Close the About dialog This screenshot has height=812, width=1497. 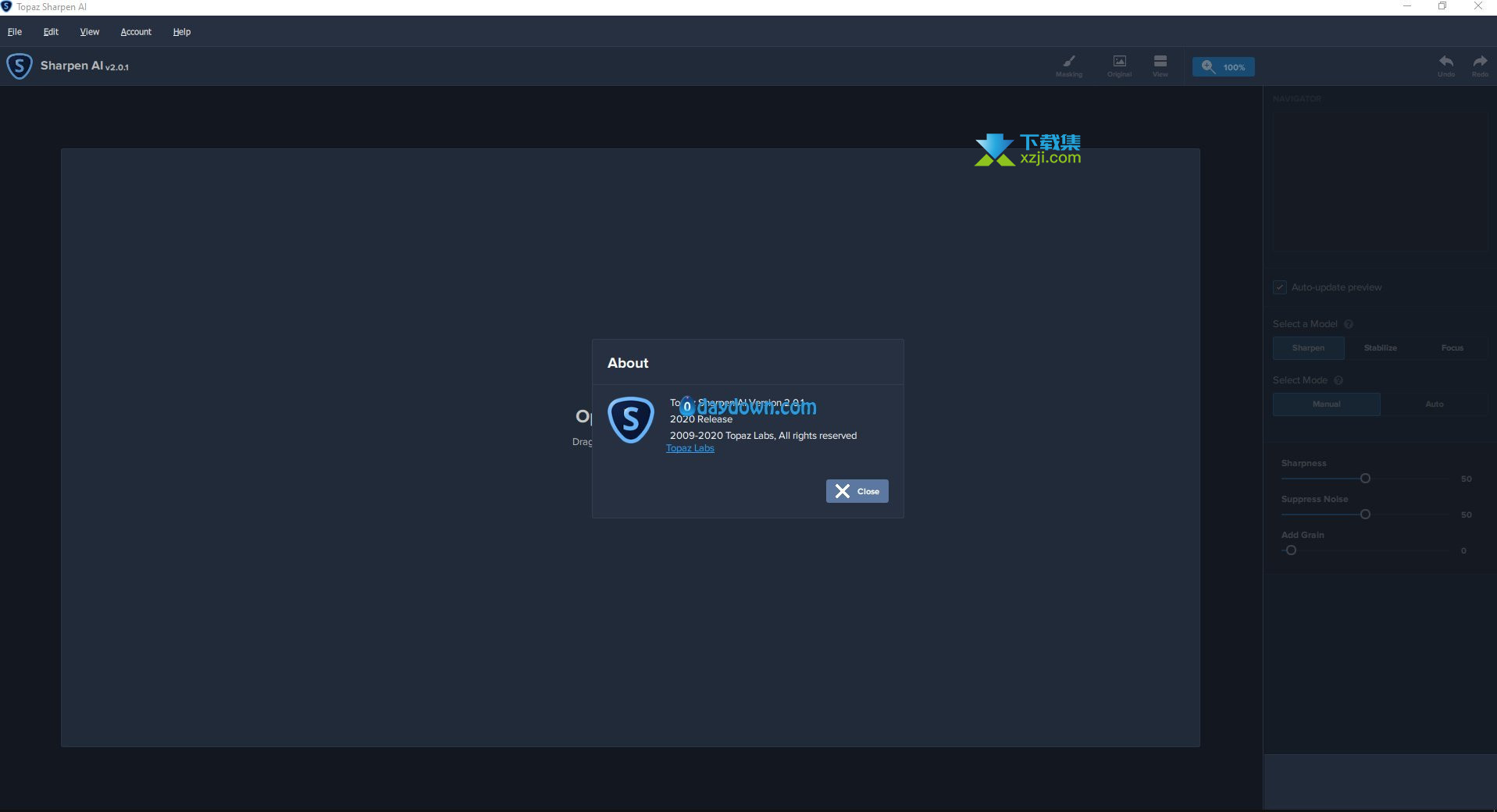click(857, 491)
